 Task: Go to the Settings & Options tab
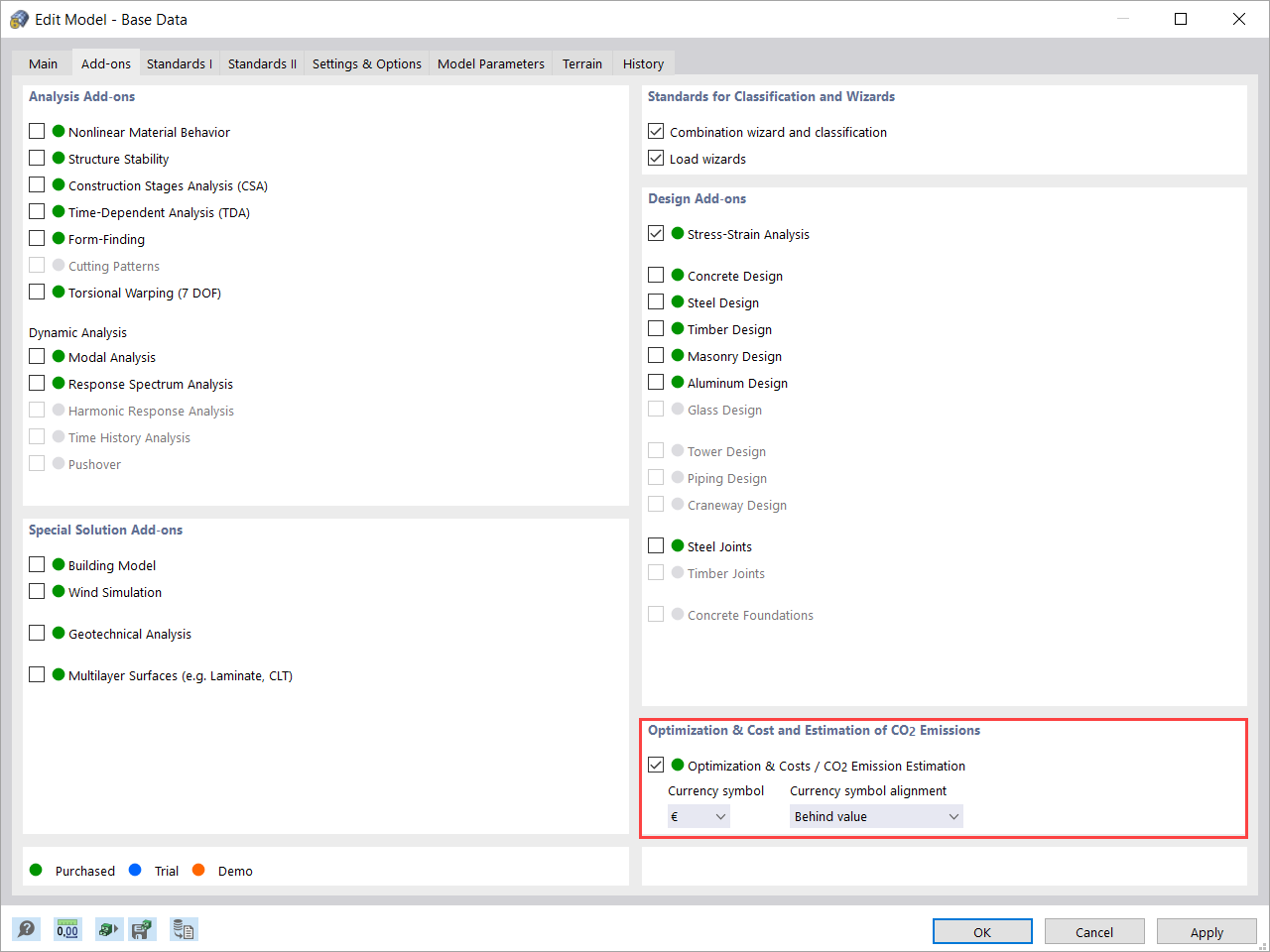366,63
